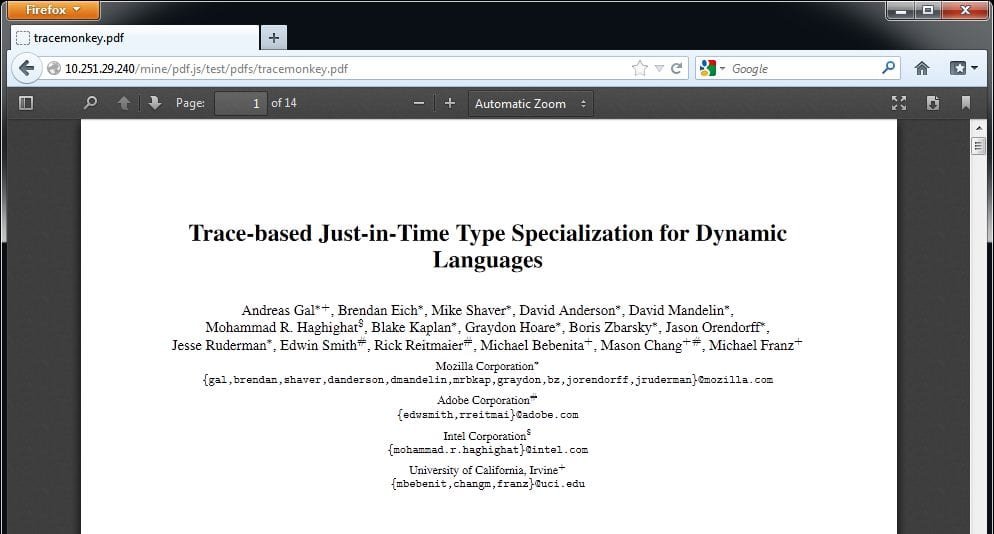Zoom out with the minus button

click(419, 103)
